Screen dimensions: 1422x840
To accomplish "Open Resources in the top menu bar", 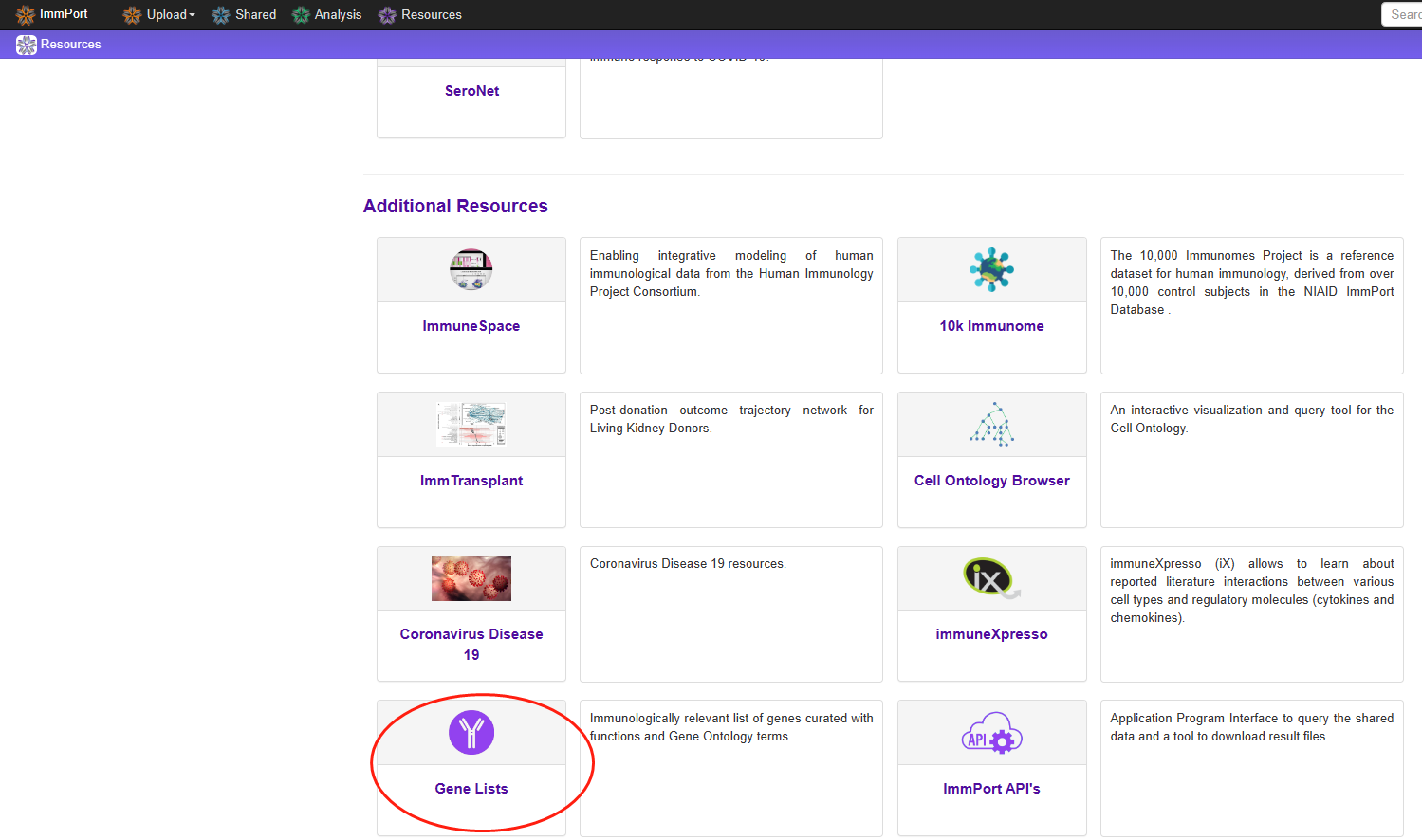I will [432, 15].
